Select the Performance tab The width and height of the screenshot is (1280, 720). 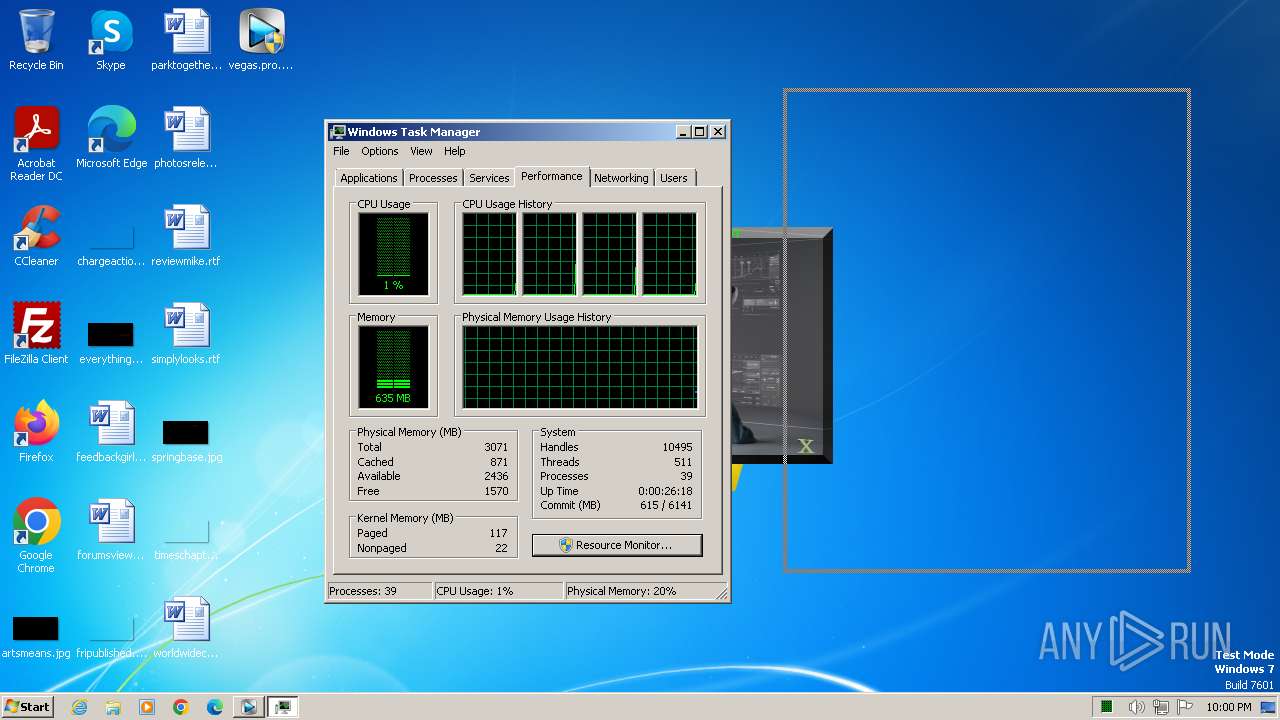[x=552, y=176]
